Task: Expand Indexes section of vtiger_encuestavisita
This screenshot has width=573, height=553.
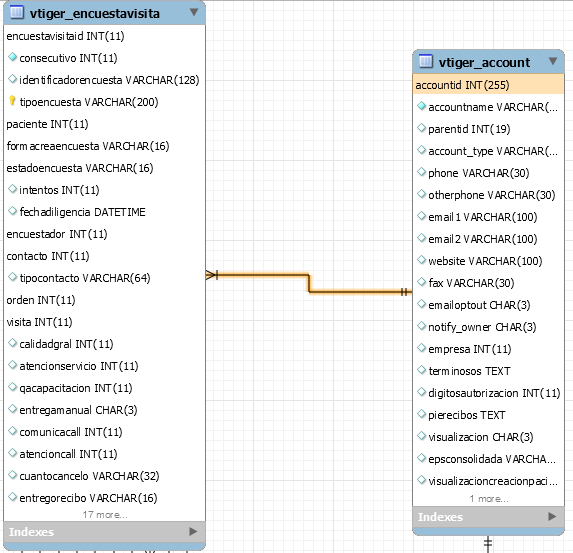Action: (193, 531)
